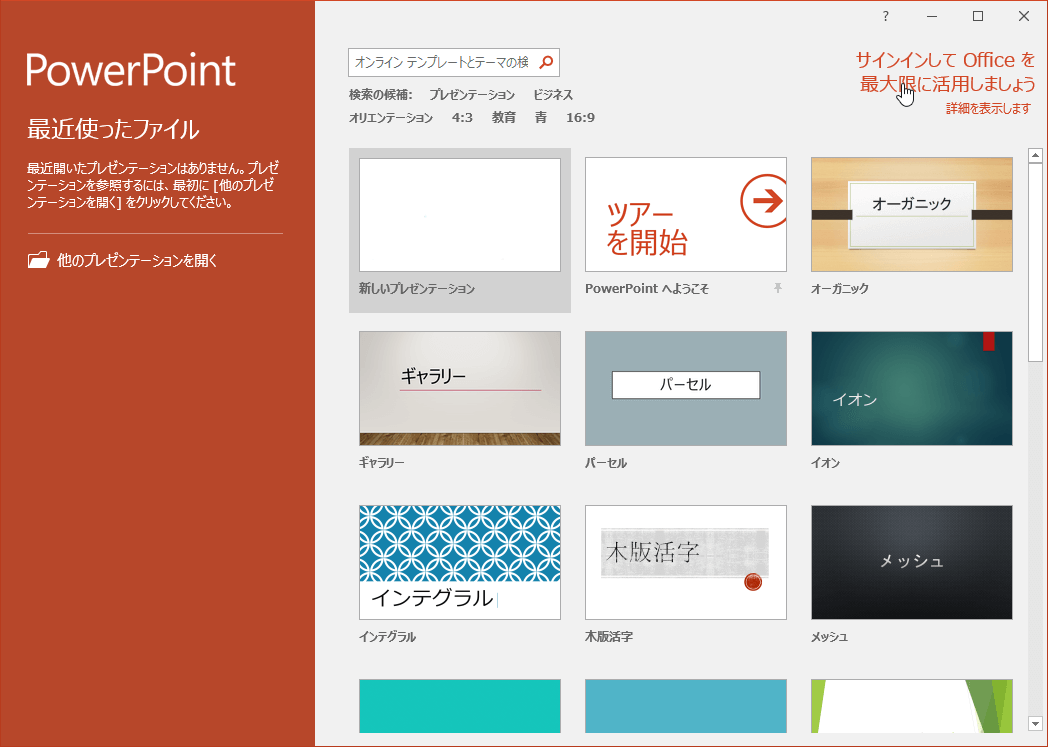Click the folder icon to open other presentations

(x=38, y=260)
